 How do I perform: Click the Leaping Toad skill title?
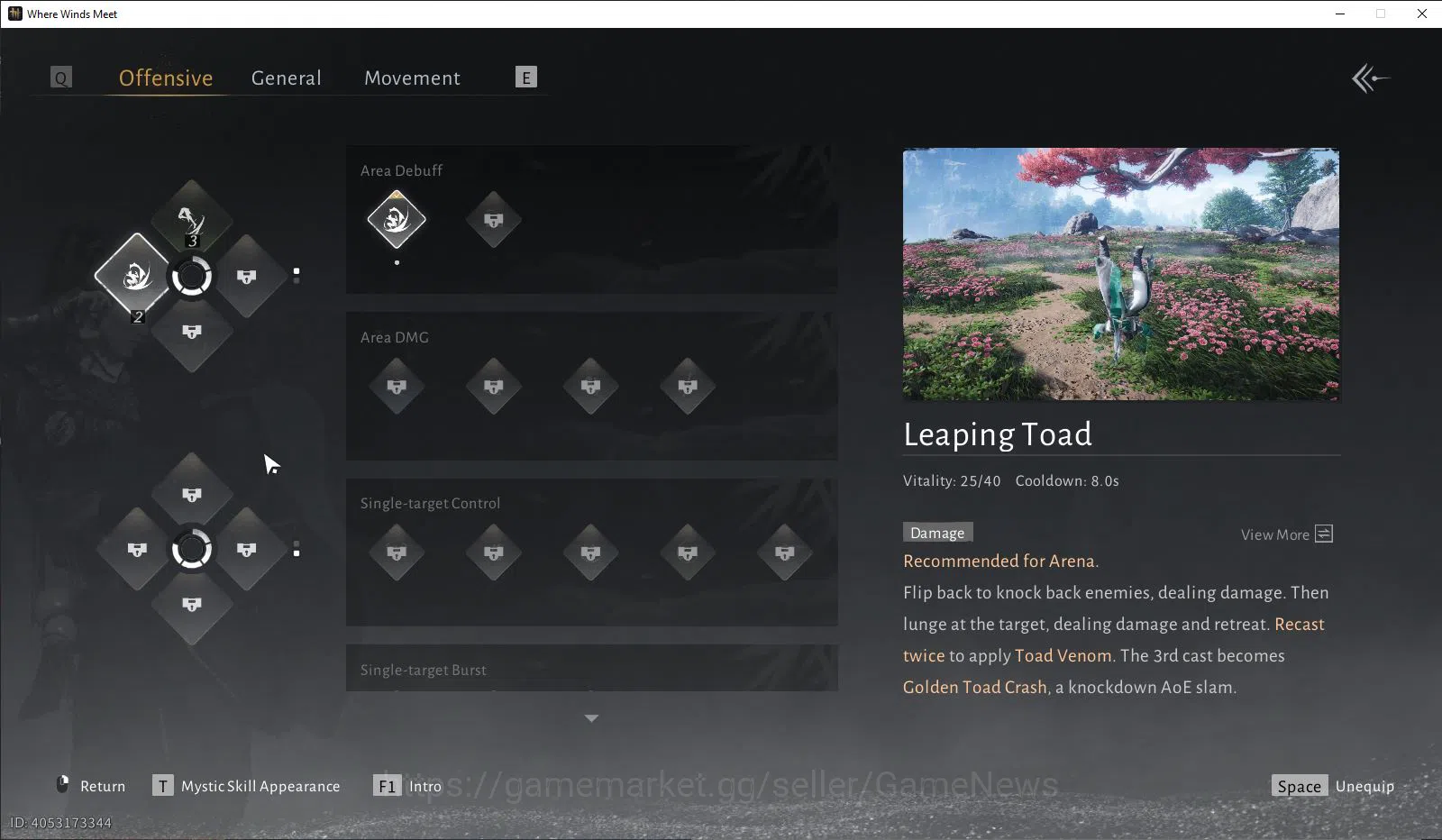[998, 434]
